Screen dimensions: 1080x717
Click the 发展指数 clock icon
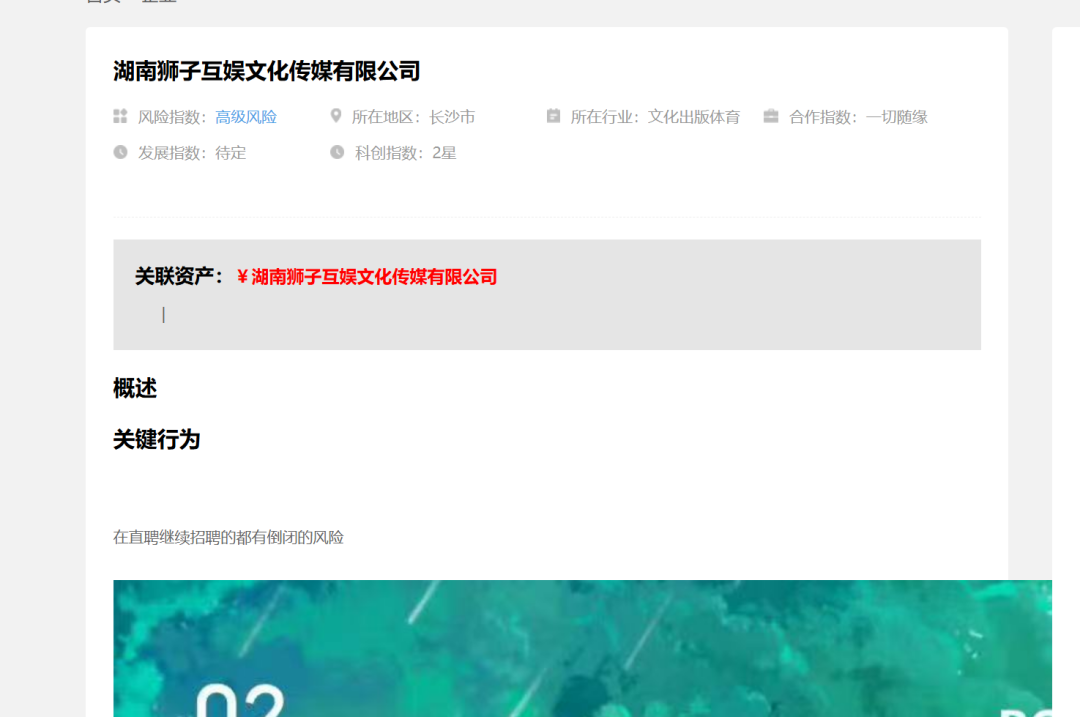click(120, 152)
